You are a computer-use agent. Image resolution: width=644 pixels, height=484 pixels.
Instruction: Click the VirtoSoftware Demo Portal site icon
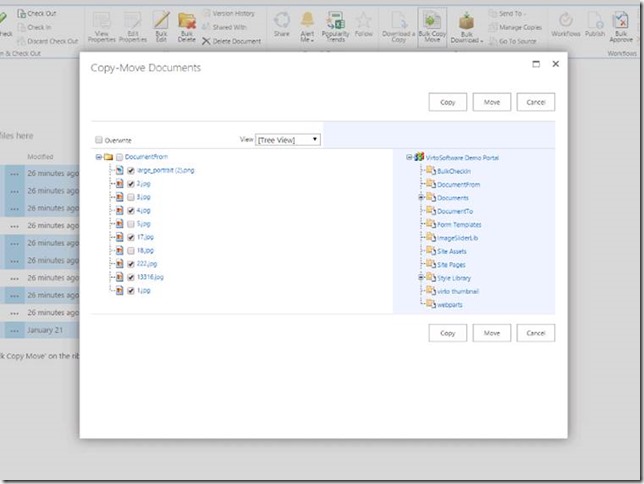pos(418,157)
